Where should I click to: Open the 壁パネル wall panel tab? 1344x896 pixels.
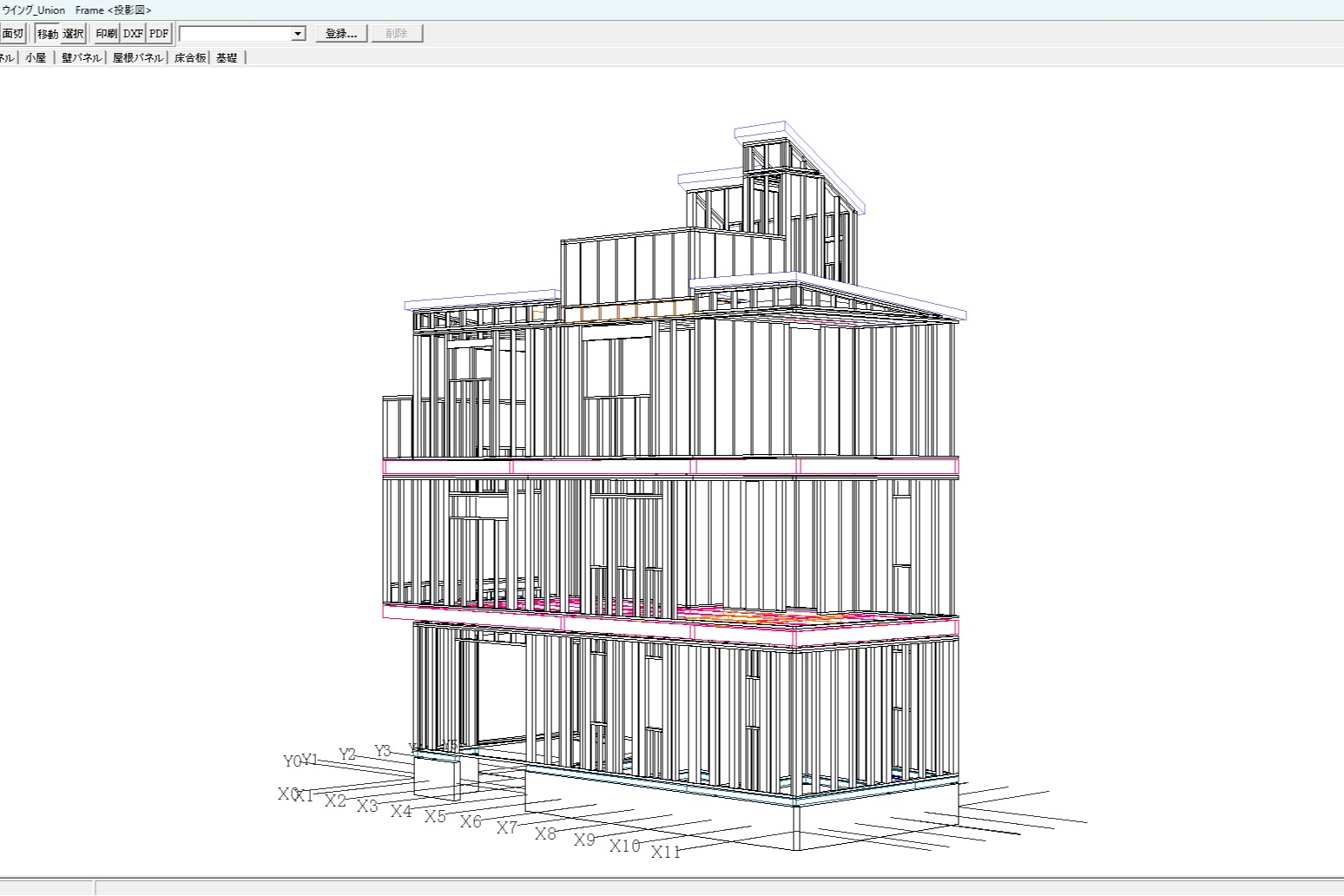pos(82,58)
